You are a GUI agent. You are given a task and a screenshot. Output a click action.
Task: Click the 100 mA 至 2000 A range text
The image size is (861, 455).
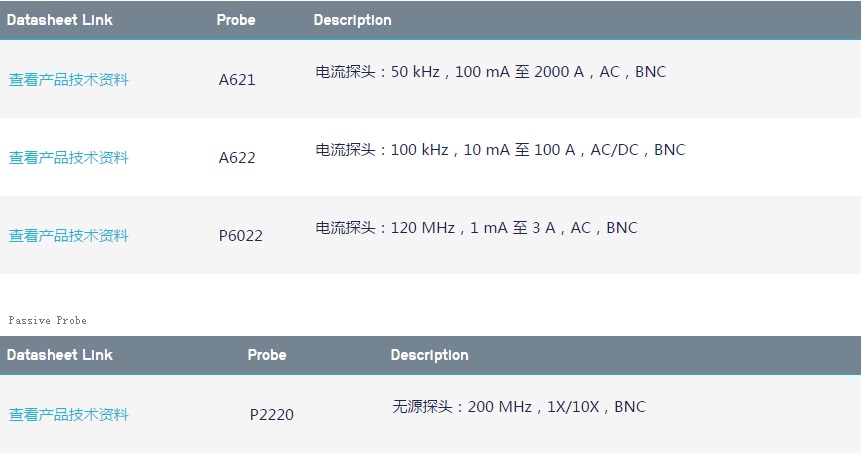pos(519,72)
